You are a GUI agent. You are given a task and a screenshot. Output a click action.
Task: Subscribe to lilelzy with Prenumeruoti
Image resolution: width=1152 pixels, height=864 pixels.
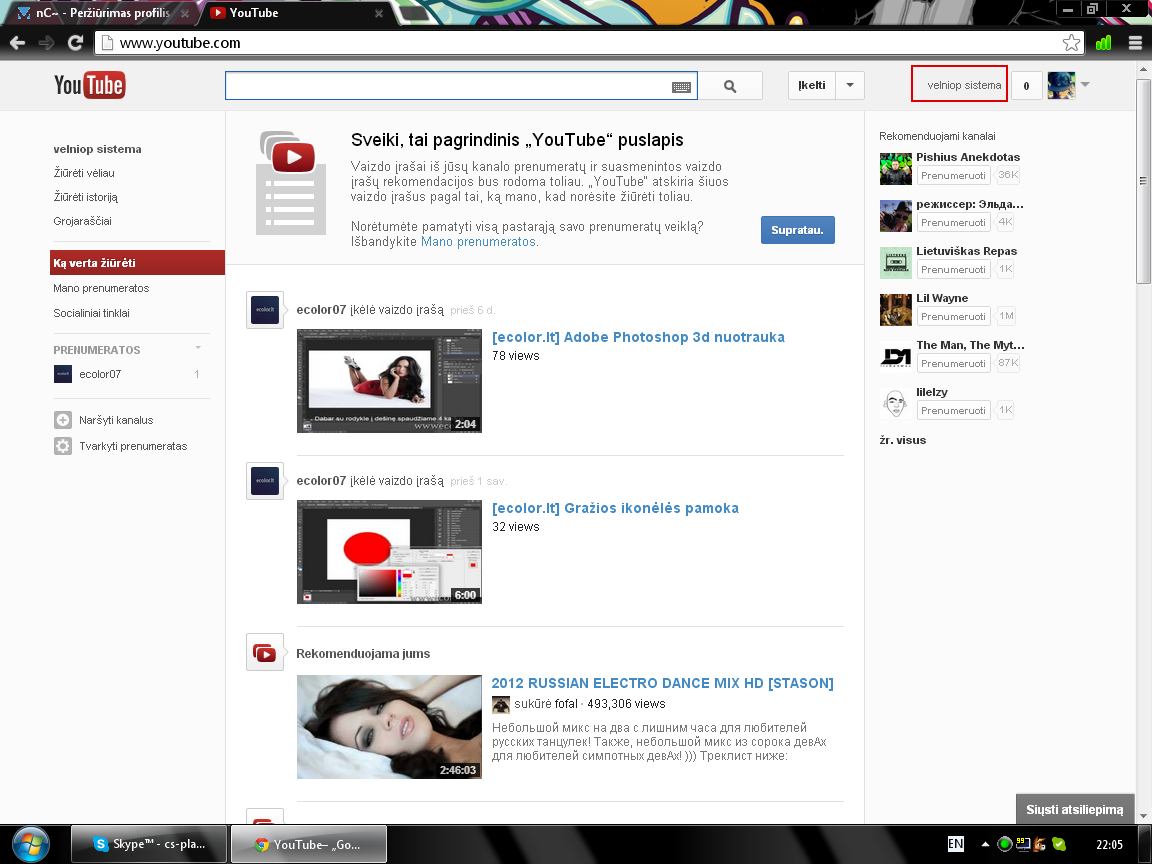click(x=954, y=411)
